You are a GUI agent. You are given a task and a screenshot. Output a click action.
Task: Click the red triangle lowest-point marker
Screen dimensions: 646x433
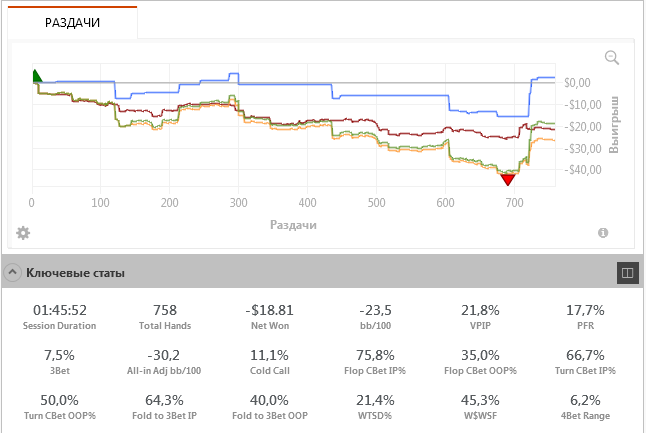[508, 179]
